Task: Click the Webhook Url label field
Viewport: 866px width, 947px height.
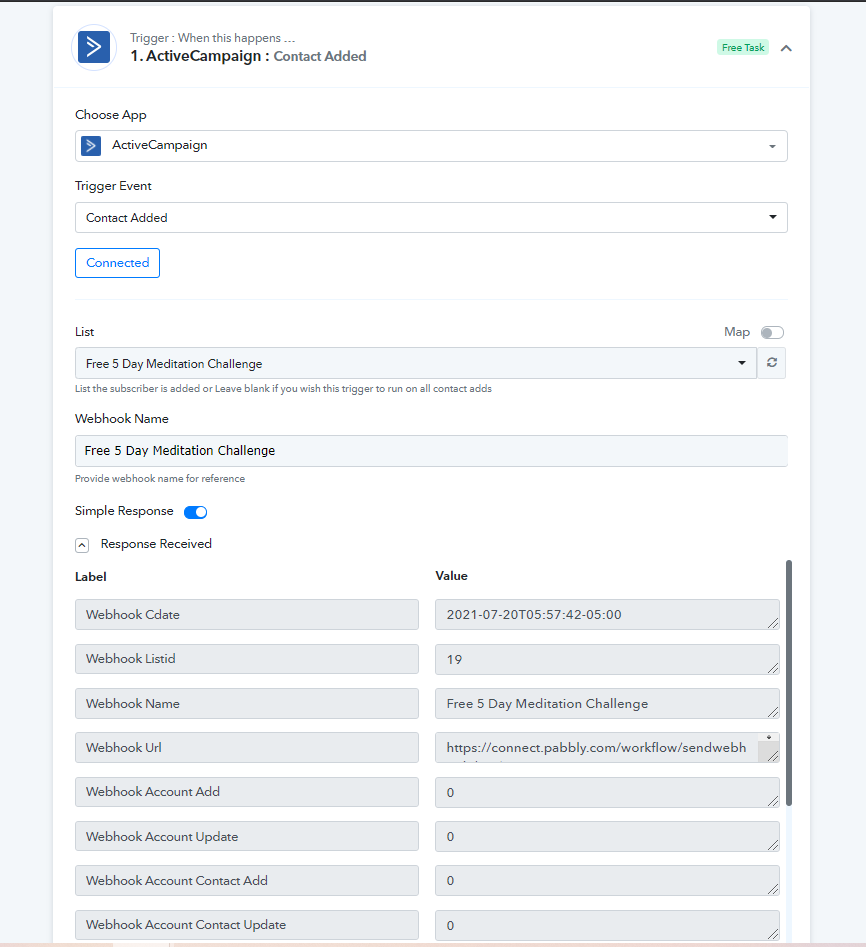Action: coord(246,748)
